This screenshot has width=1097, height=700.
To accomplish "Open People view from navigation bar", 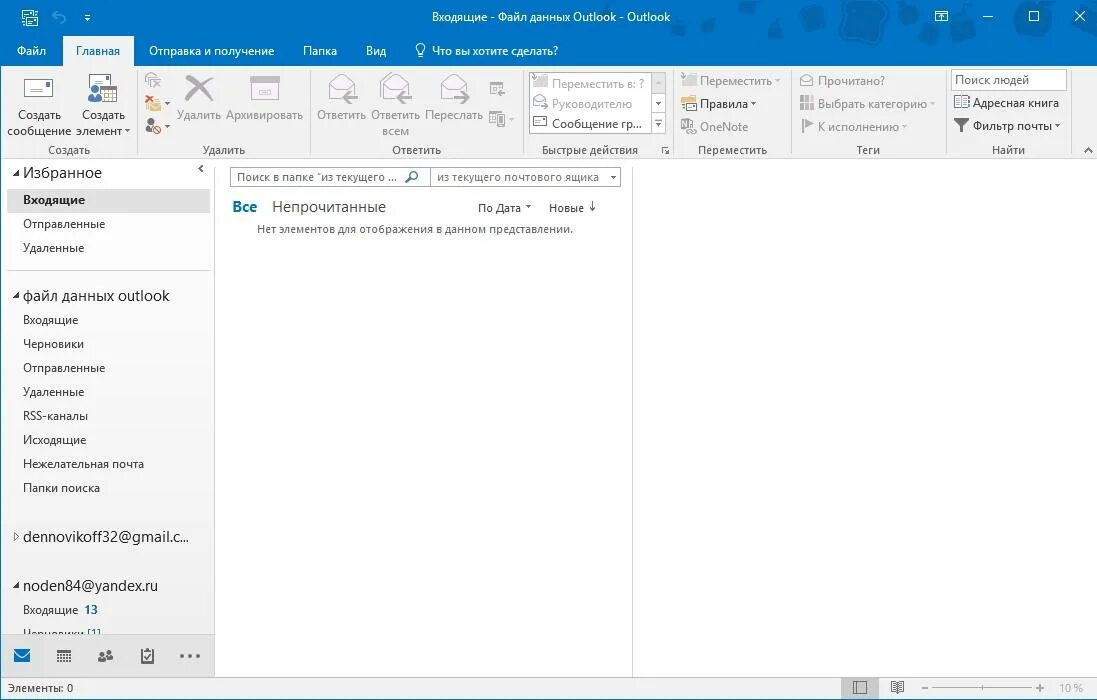I will pos(106,656).
